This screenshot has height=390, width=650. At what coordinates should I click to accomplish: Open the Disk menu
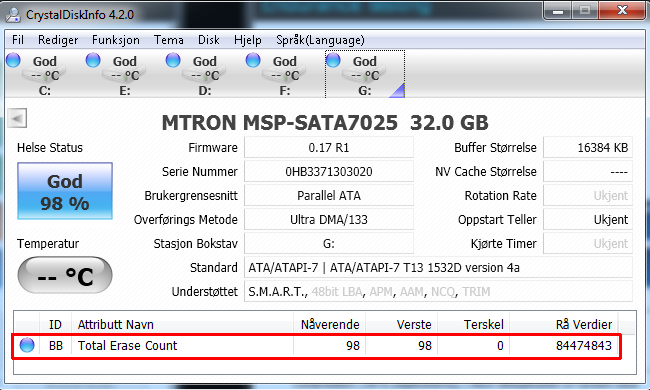[x=209, y=40]
